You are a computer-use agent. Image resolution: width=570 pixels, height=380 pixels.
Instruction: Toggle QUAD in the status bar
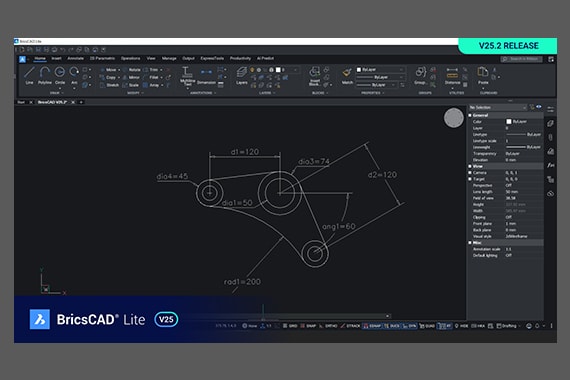(427, 326)
